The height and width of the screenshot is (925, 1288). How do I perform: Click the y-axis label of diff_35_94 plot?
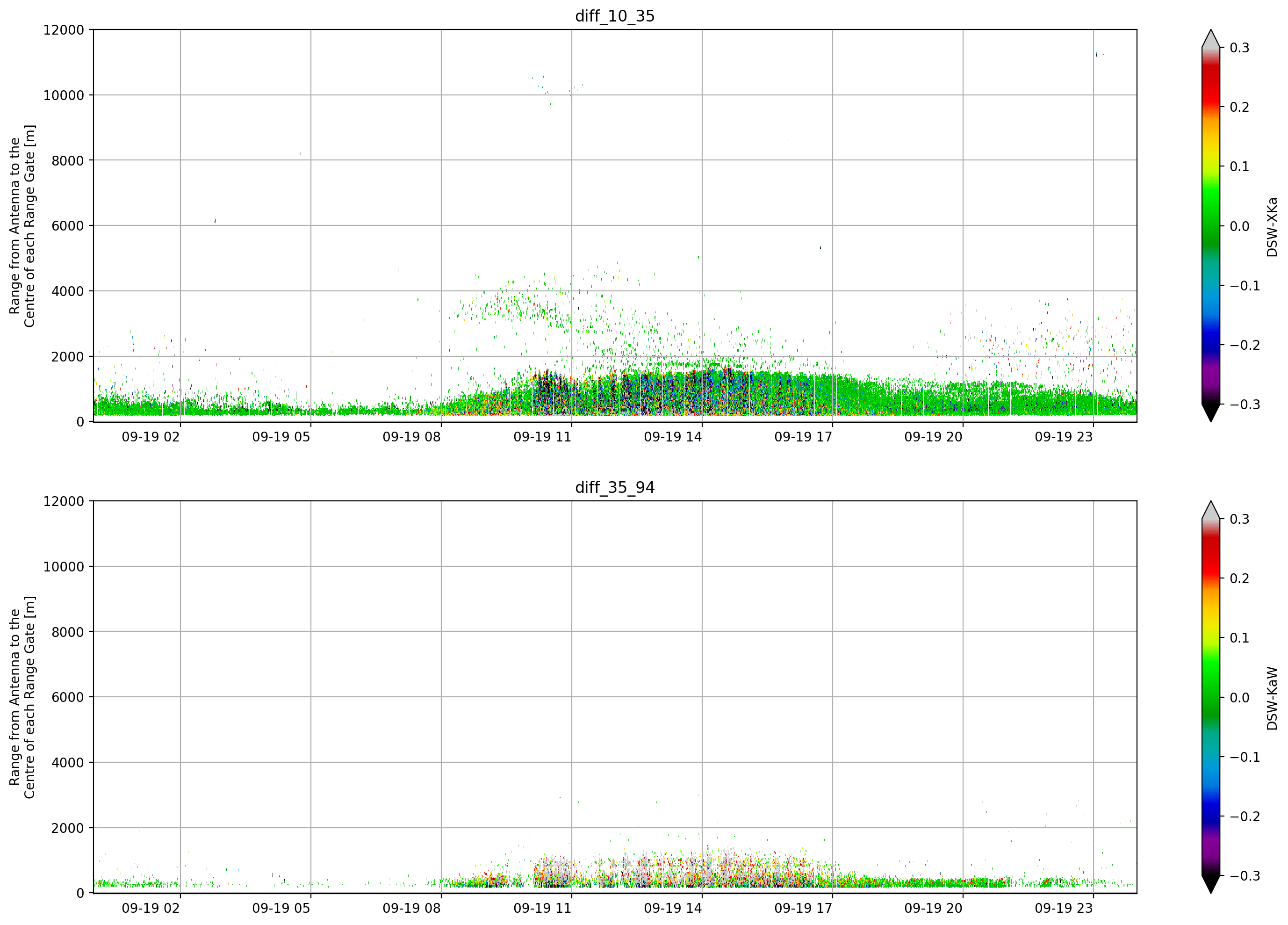[x=22, y=697]
